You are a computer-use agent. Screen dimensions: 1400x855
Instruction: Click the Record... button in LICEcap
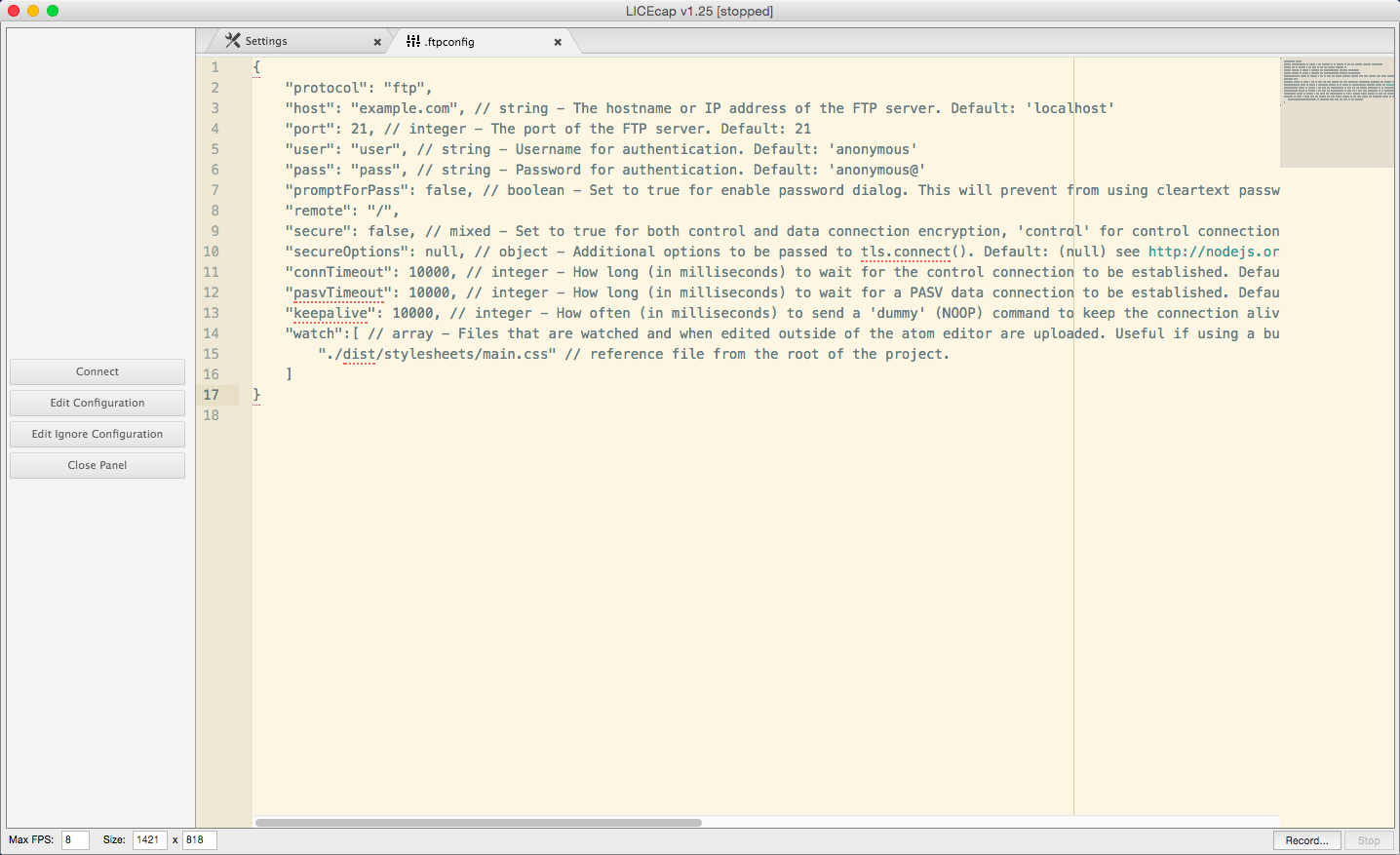[x=1306, y=840]
